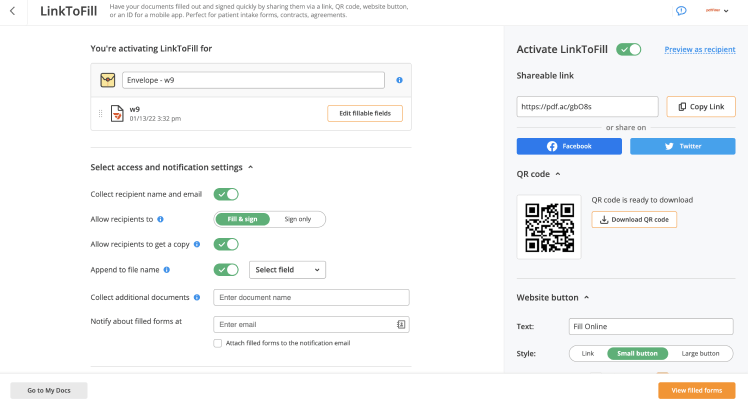The height and width of the screenshot is (403, 748).
Task: Open the chat support icon in header
Action: [681, 11]
